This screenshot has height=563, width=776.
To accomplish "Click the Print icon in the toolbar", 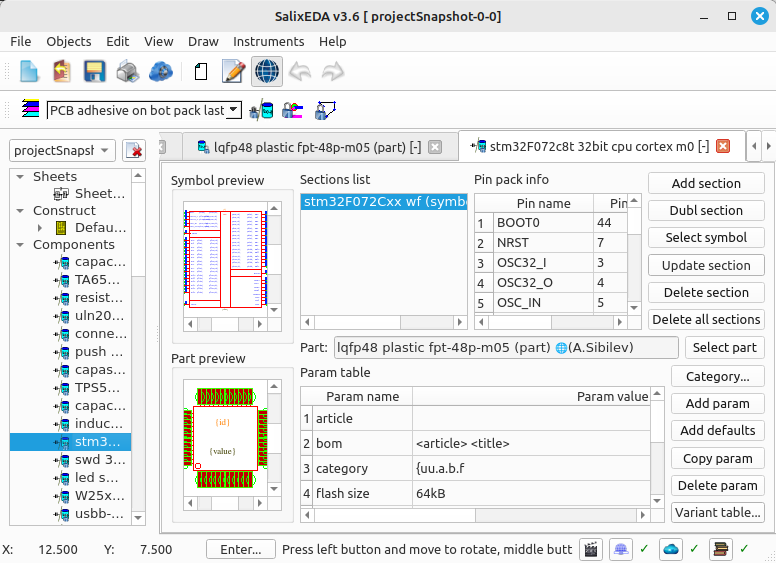I will [x=128, y=71].
